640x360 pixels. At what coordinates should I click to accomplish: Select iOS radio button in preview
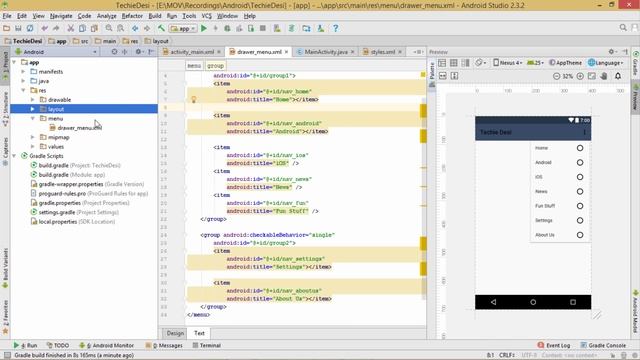(580, 177)
